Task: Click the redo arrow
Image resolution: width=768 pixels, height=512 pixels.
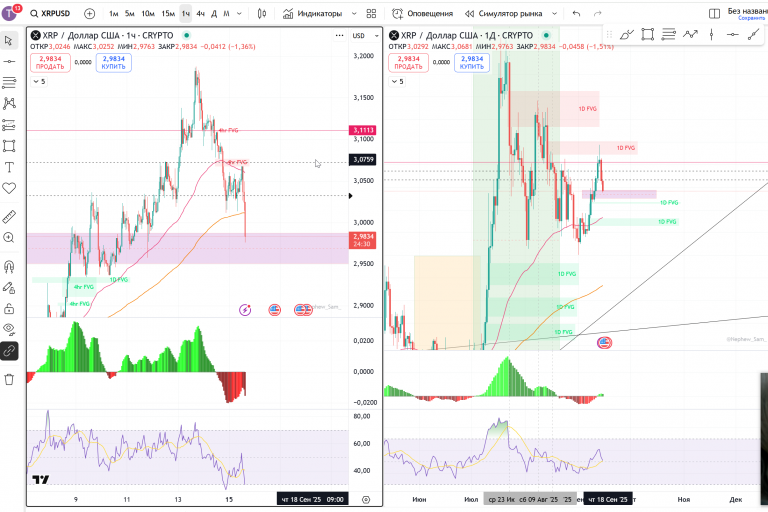Action: pyautogui.click(x=598, y=14)
